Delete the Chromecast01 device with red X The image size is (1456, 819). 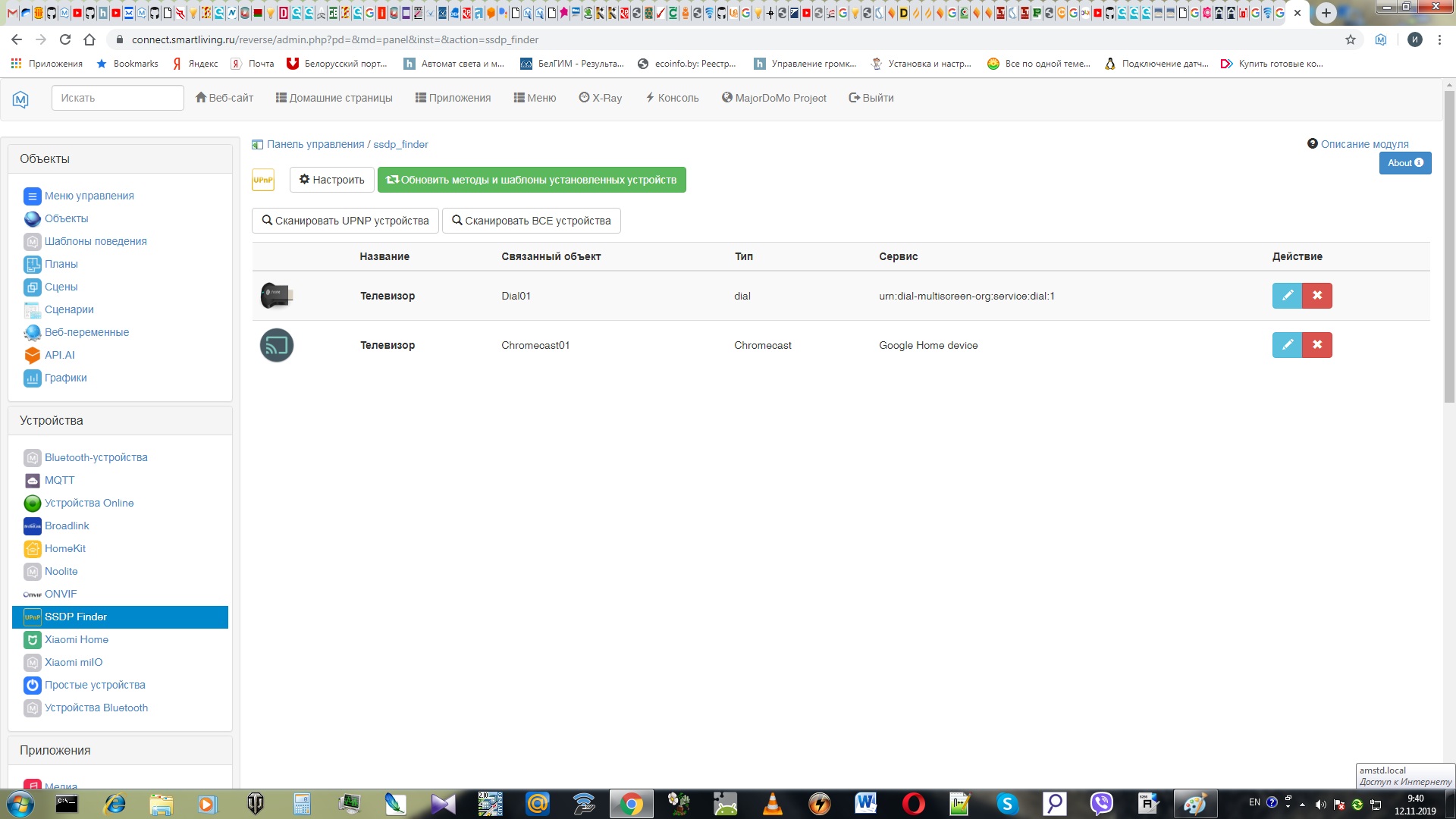[1317, 345]
